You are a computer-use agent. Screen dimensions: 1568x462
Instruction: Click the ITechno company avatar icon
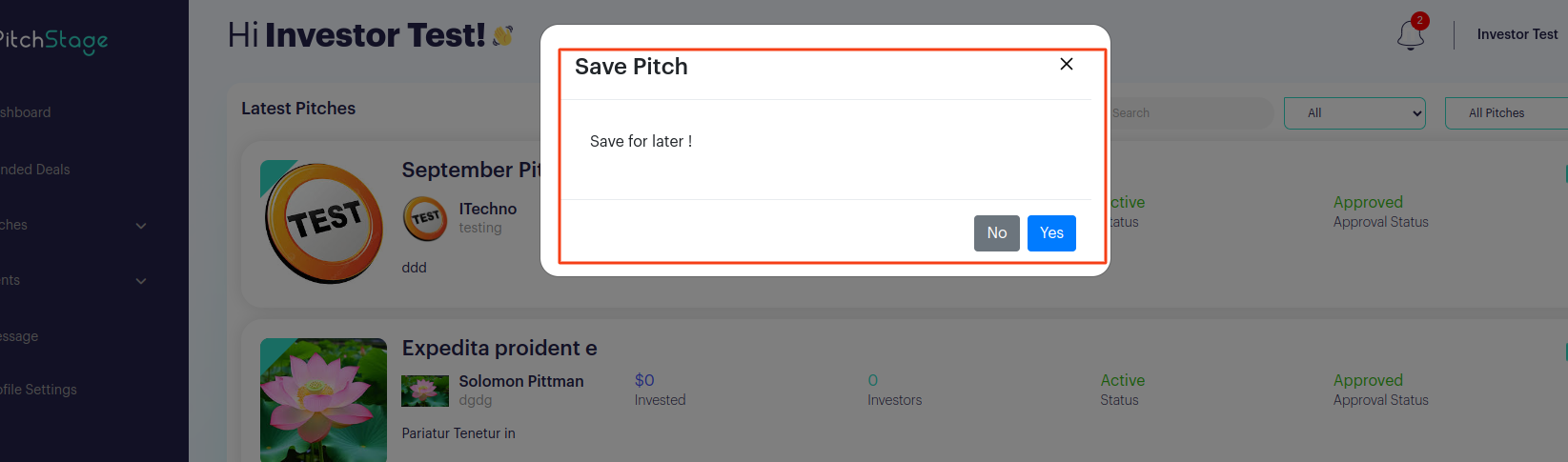click(425, 219)
